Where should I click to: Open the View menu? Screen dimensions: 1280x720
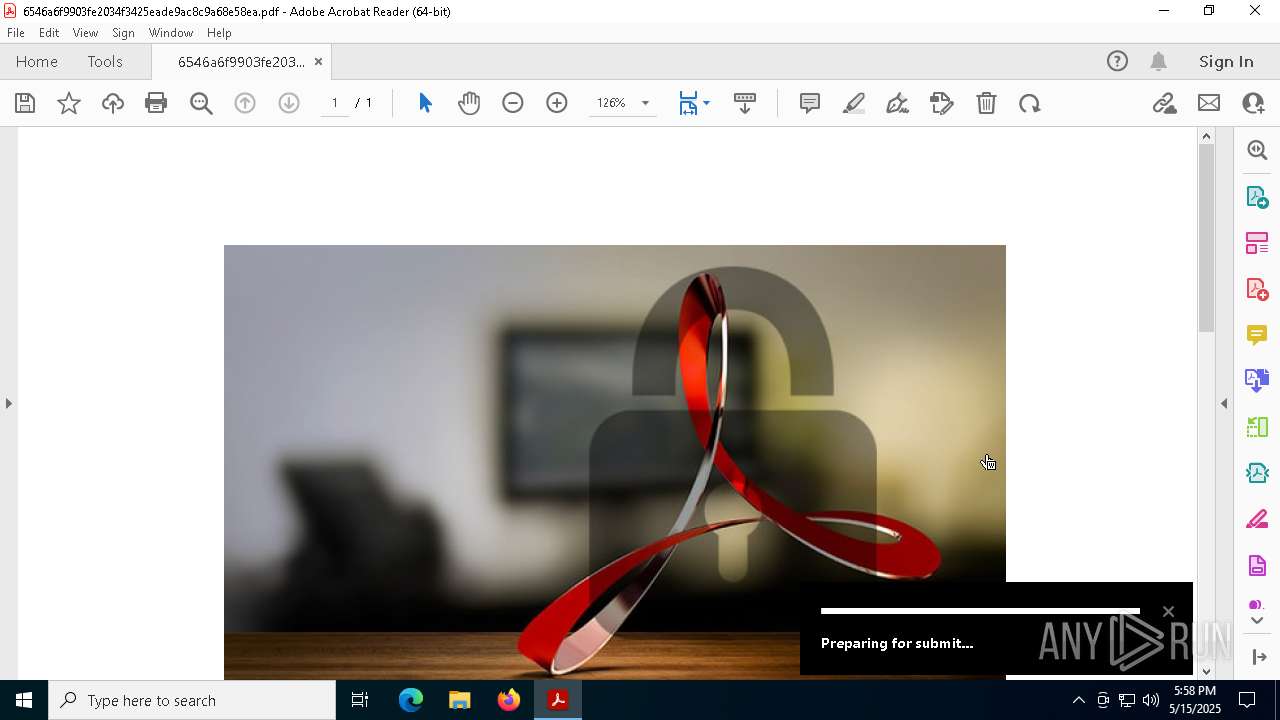tap(85, 33)
